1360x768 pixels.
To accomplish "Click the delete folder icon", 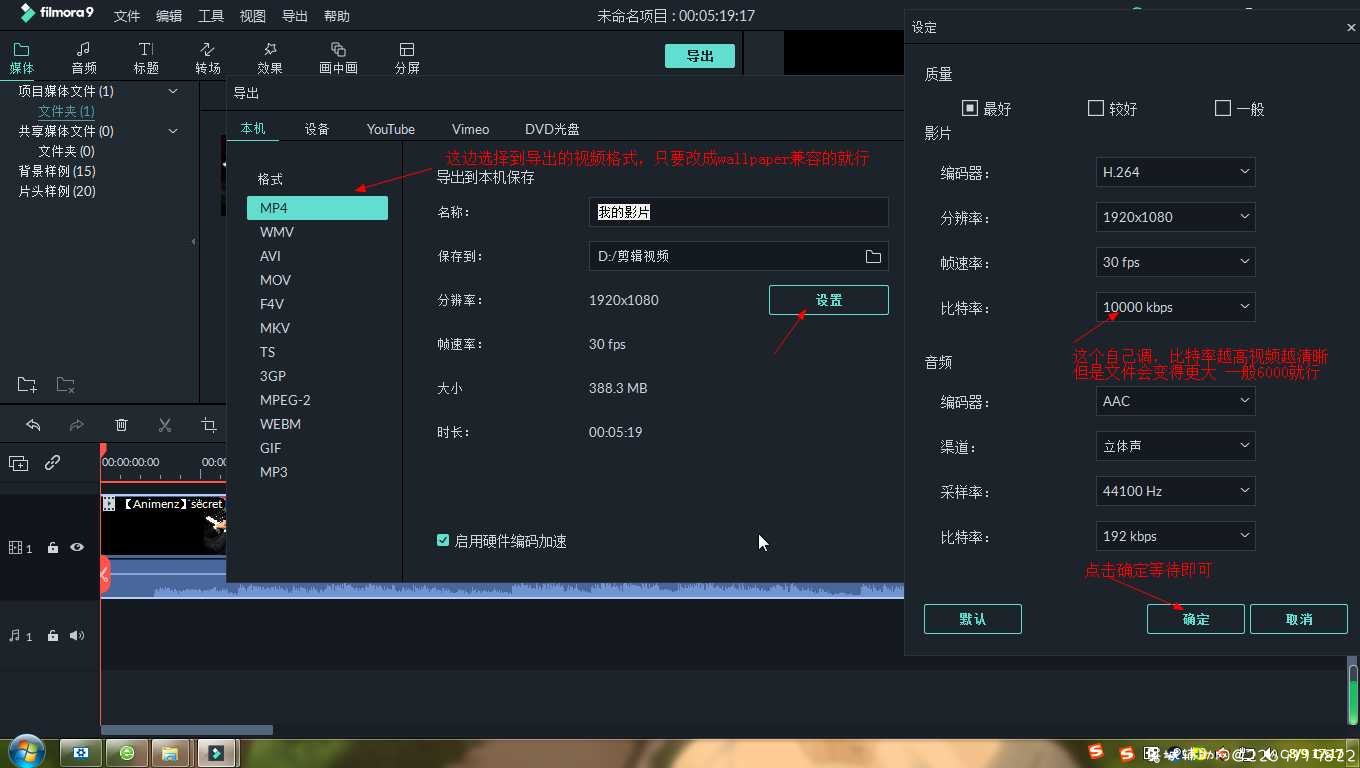I will pyautogui.click(x=65, y=385).
